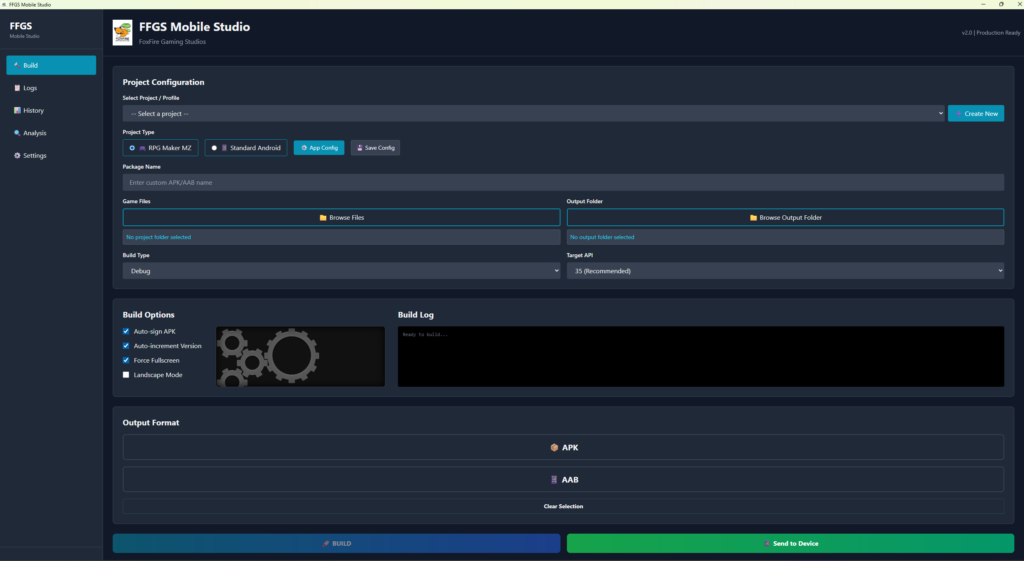Disable the Auto-increment Version checkbox
The height and width of the screenshot is (561, 1024).
[x=126, y=346]
